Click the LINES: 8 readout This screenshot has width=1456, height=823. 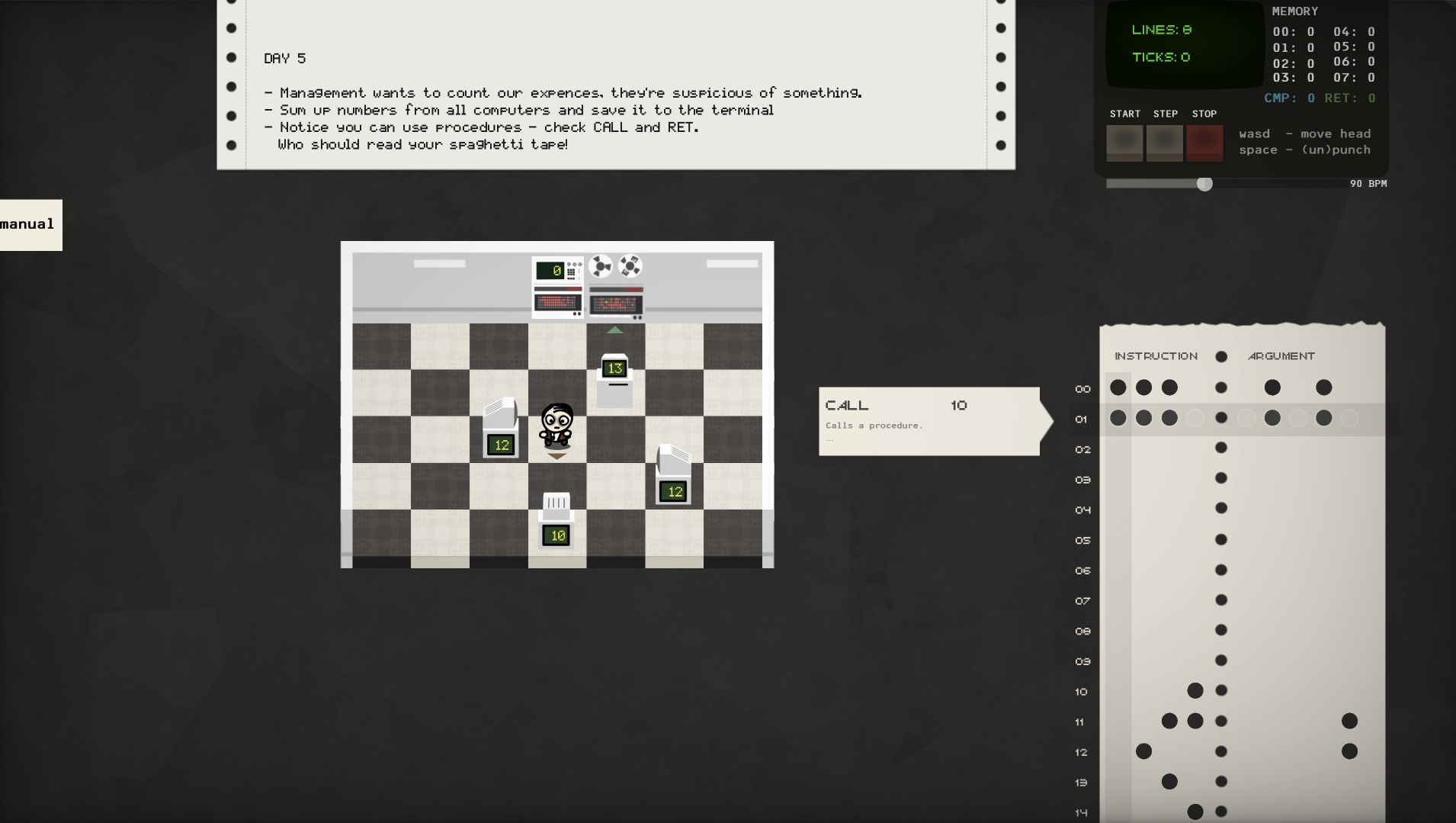(x=1162, y=30)
